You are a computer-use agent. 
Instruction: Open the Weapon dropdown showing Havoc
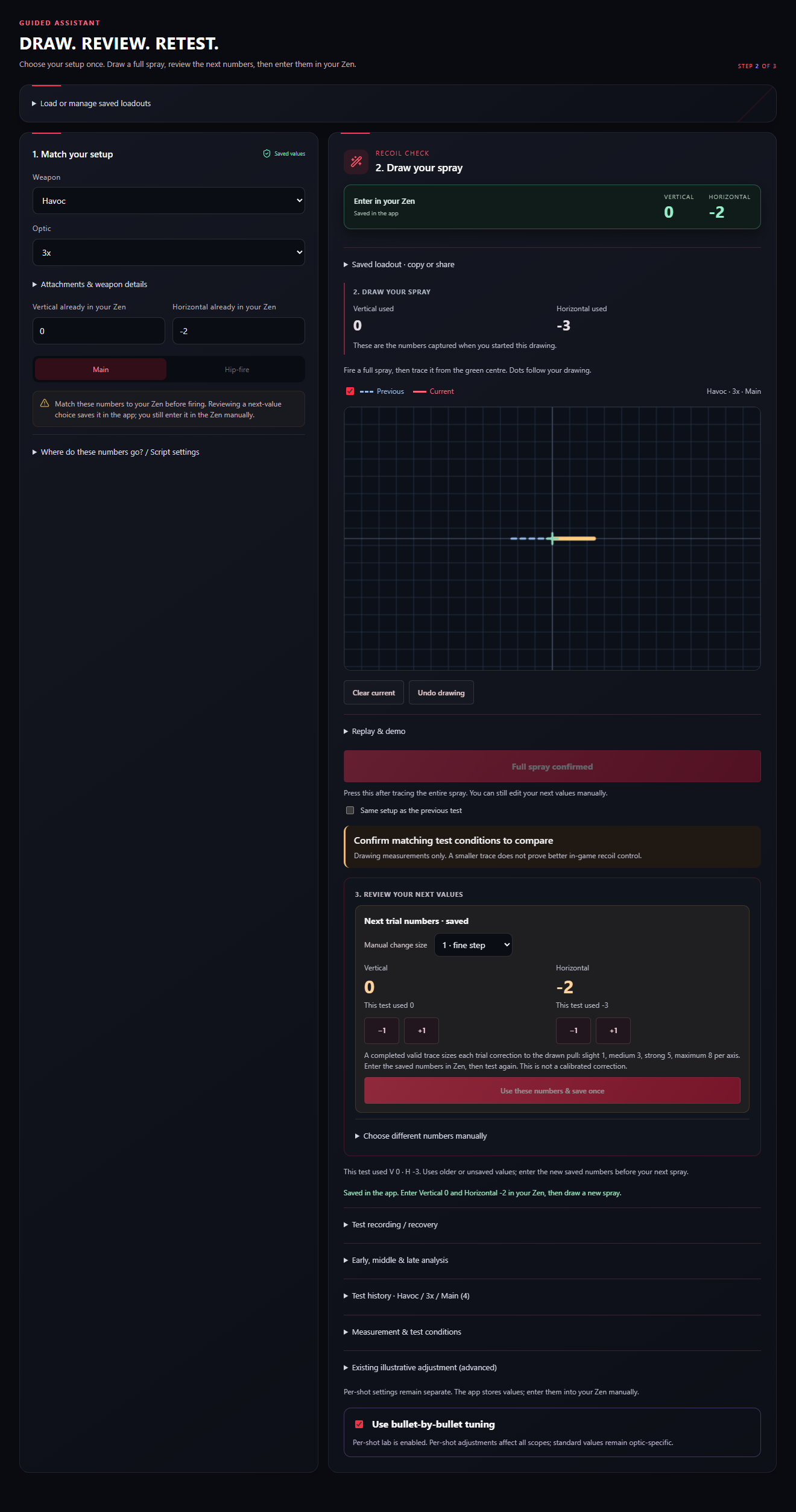click(169, 201)
